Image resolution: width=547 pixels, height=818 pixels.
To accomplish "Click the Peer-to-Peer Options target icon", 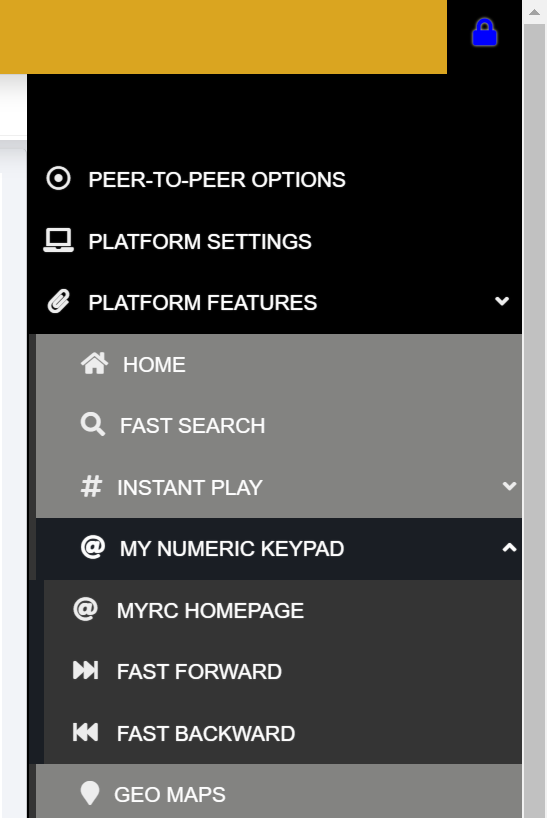I will (x=58, y=178).
